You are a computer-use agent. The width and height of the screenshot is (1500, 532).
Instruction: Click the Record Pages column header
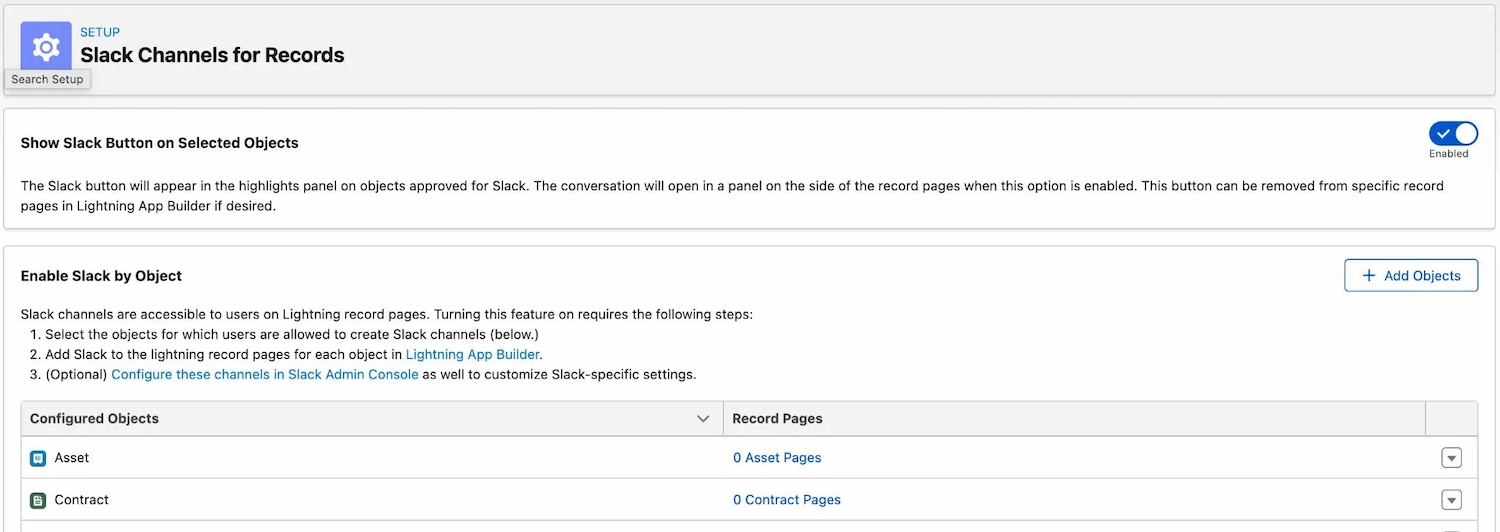click(x=1075, y=419)
